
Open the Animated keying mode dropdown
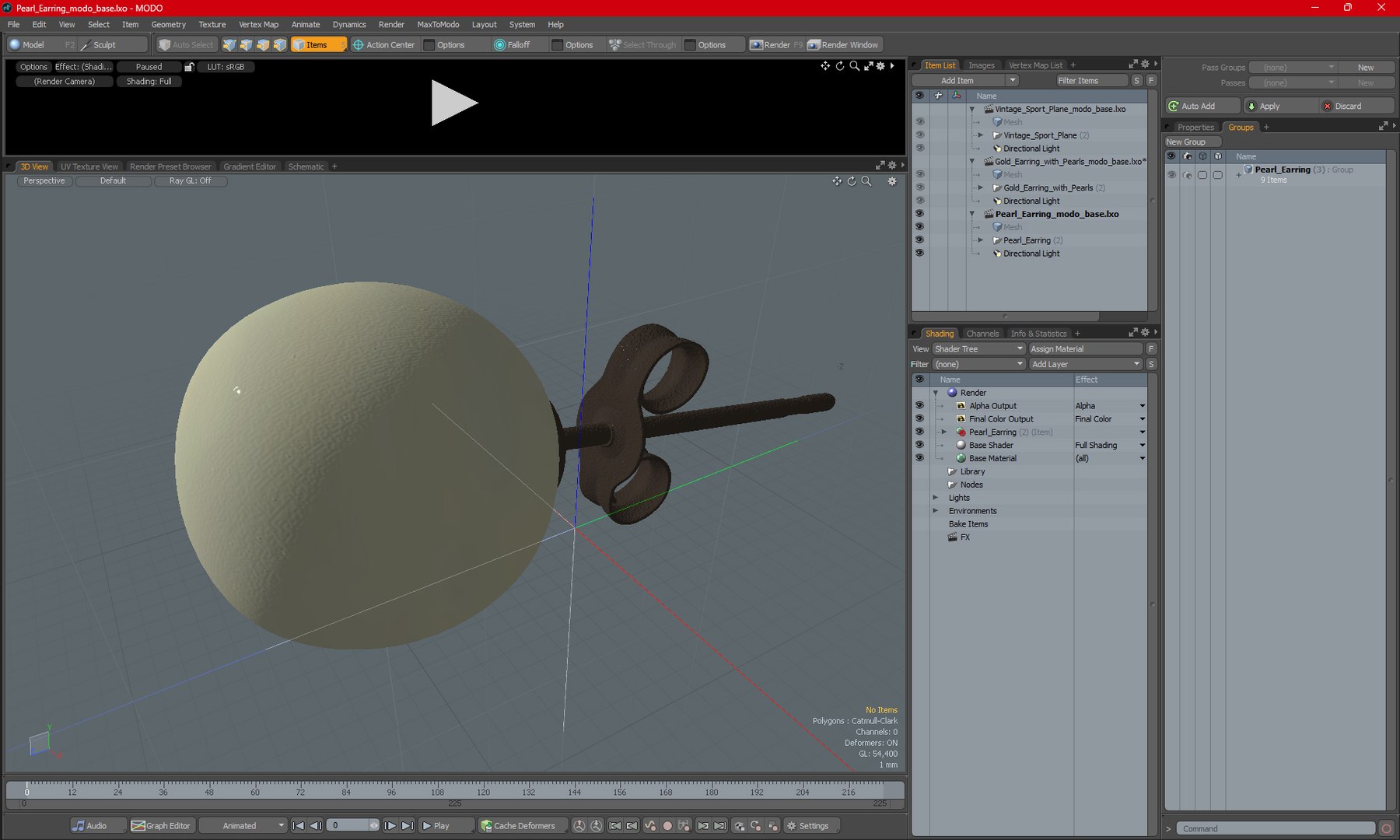(x=243, y=826)
